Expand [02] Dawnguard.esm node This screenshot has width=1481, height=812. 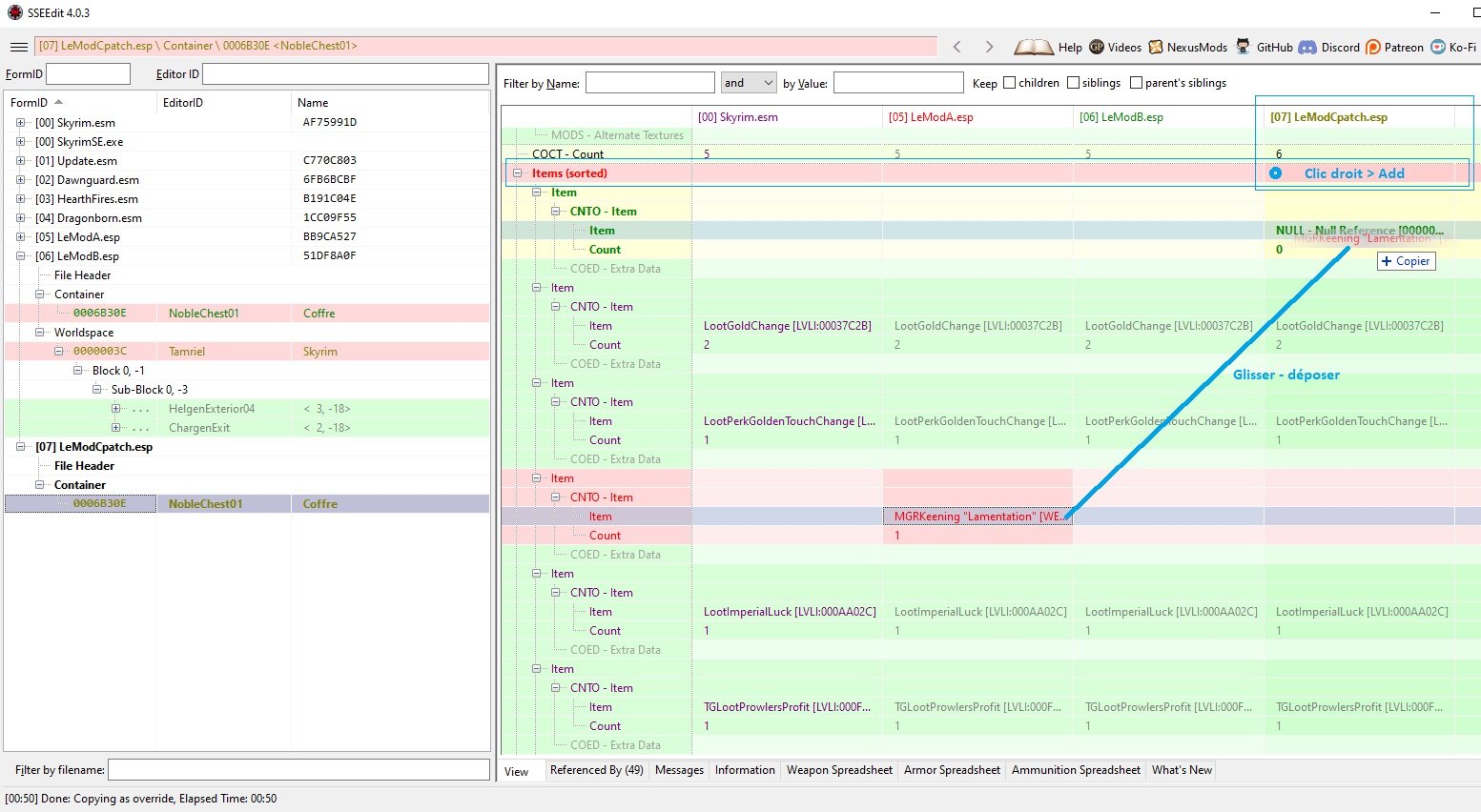20,180
